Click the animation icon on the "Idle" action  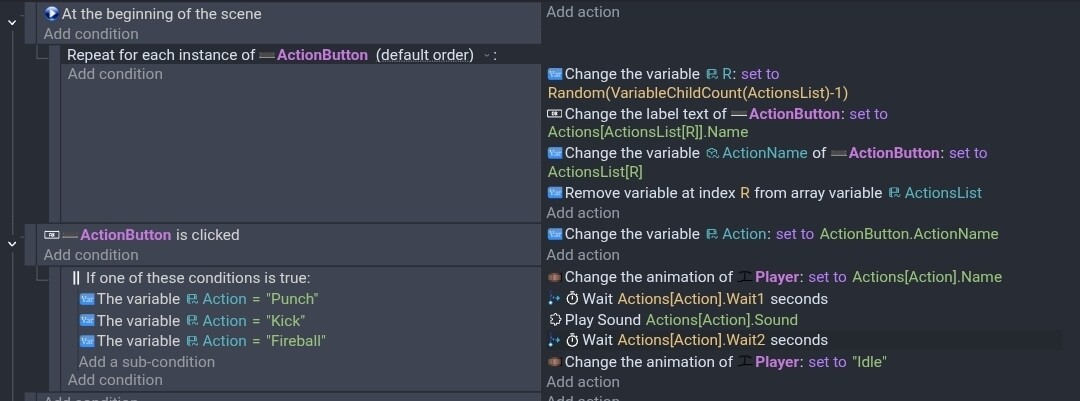[x=555, y=362]
